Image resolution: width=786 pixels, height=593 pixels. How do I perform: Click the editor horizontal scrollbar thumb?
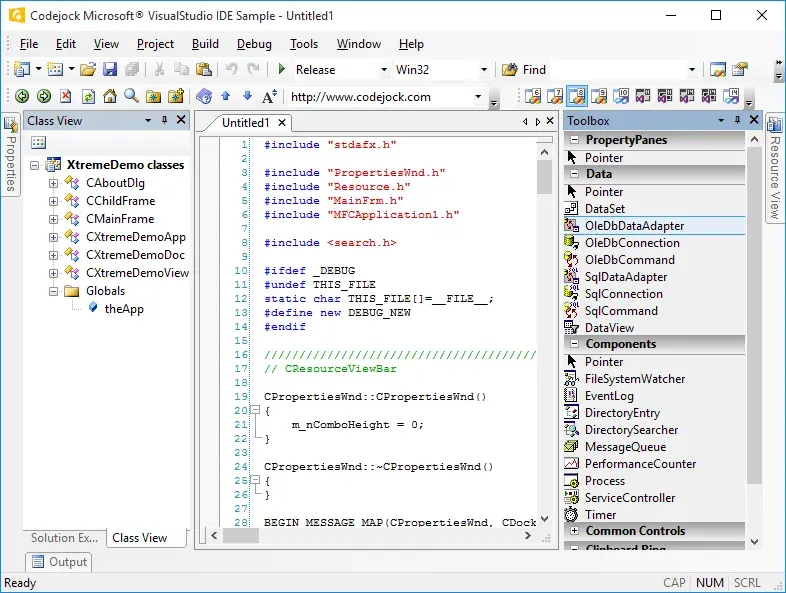pyautogui.click(x=241, y=536)
